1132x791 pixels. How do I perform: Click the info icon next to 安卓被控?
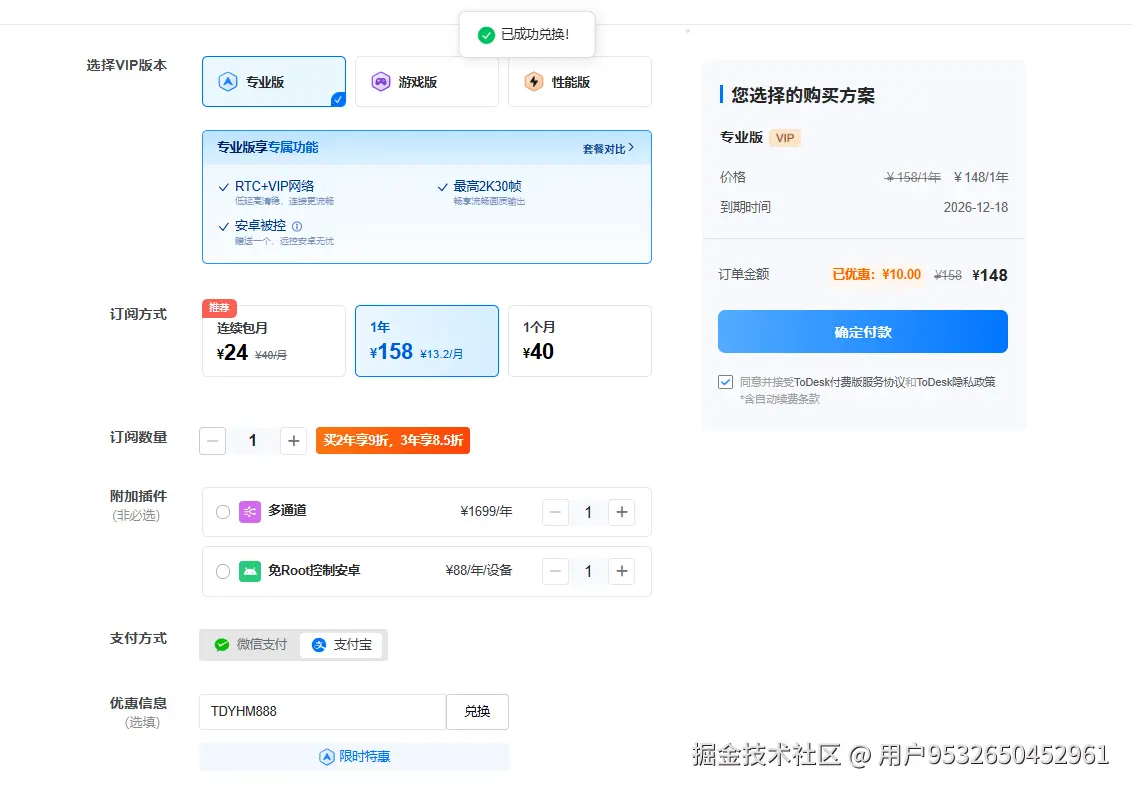pos(297,226)
